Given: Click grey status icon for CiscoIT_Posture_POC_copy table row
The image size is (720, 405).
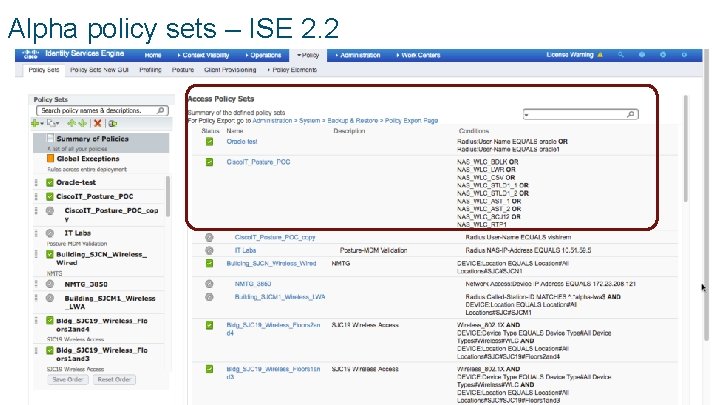Looking at the screenshot, I should (x=209, y=237).
